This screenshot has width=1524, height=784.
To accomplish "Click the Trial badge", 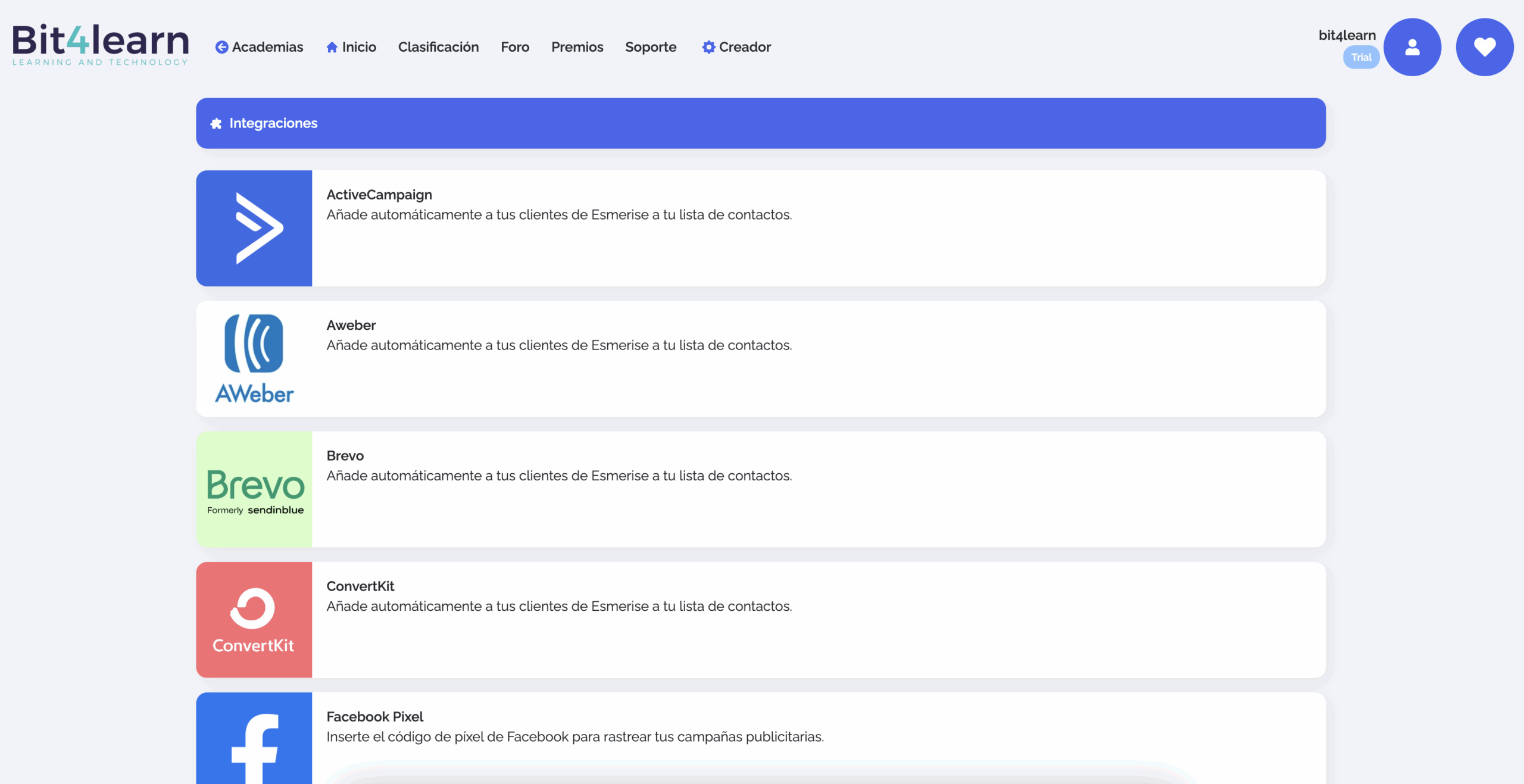I will click(x=1361, y=57).
